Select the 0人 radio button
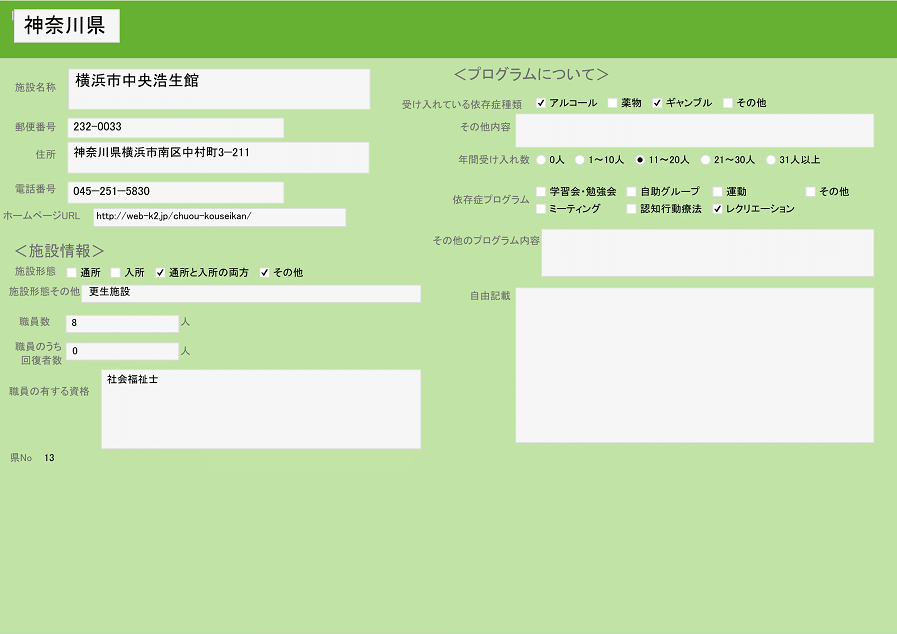 pyautogui.click(x=541, y=160)
